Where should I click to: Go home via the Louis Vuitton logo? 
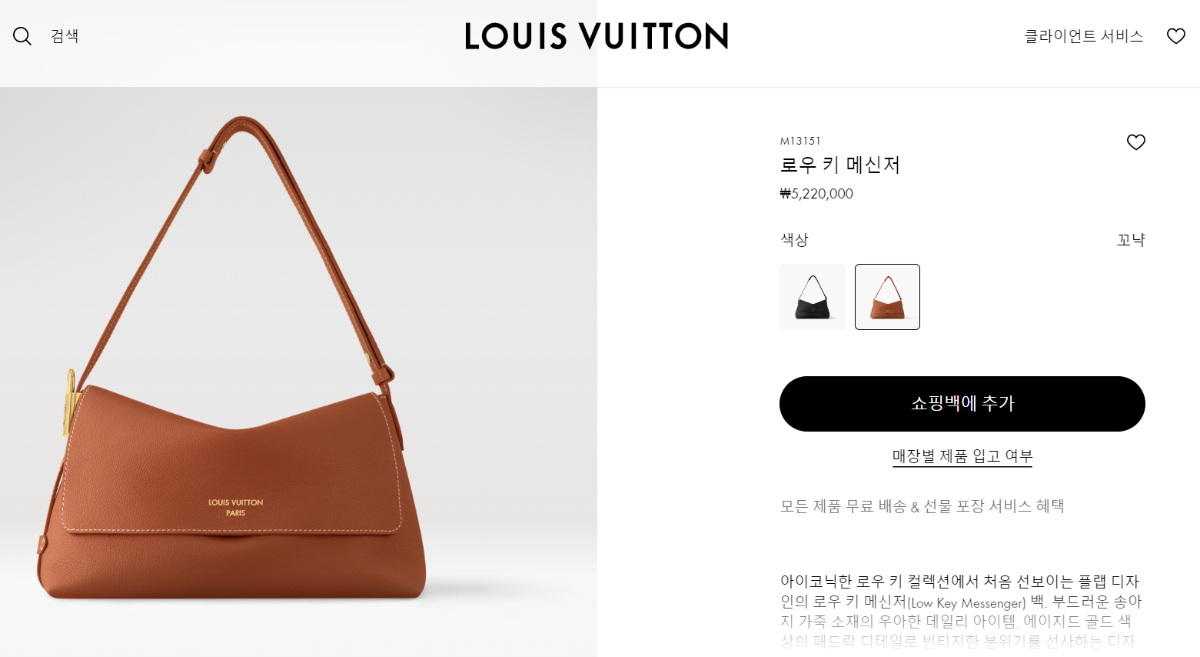[x=596, y=36]
